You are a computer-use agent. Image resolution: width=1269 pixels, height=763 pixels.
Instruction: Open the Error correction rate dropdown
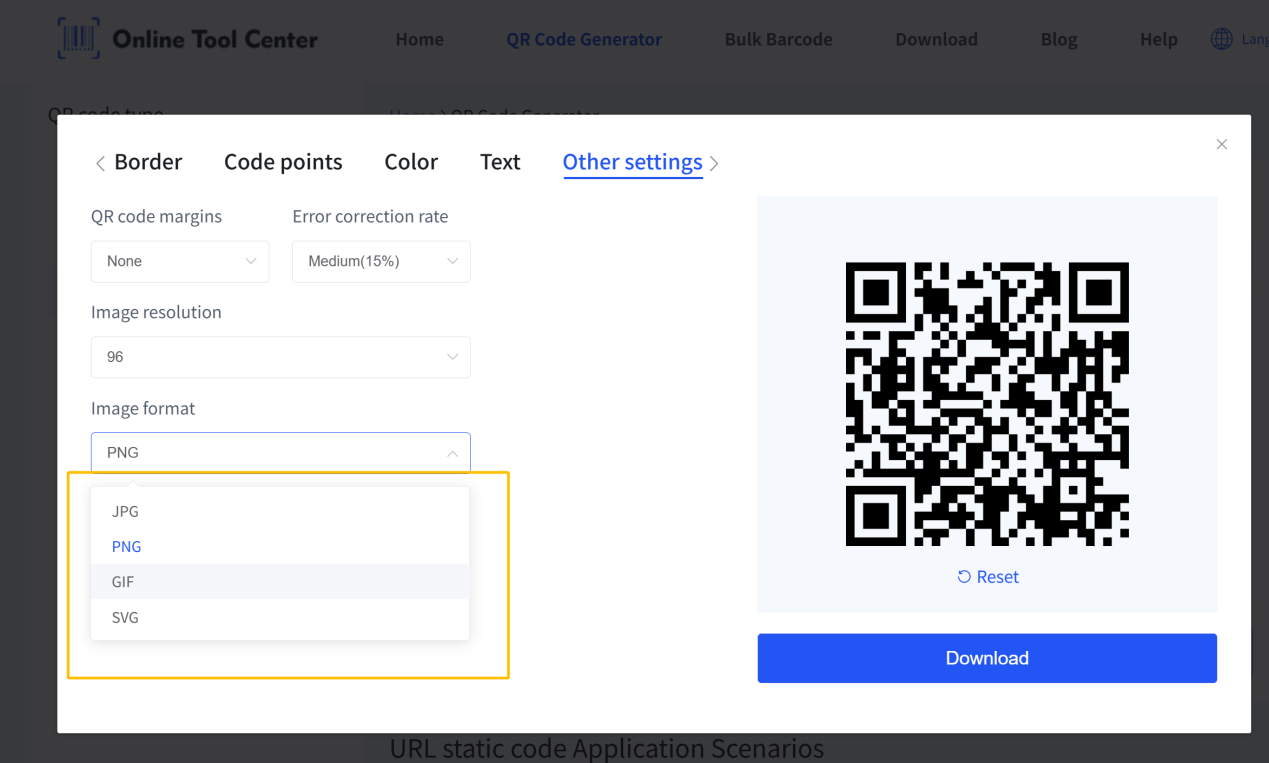[381, 261]
